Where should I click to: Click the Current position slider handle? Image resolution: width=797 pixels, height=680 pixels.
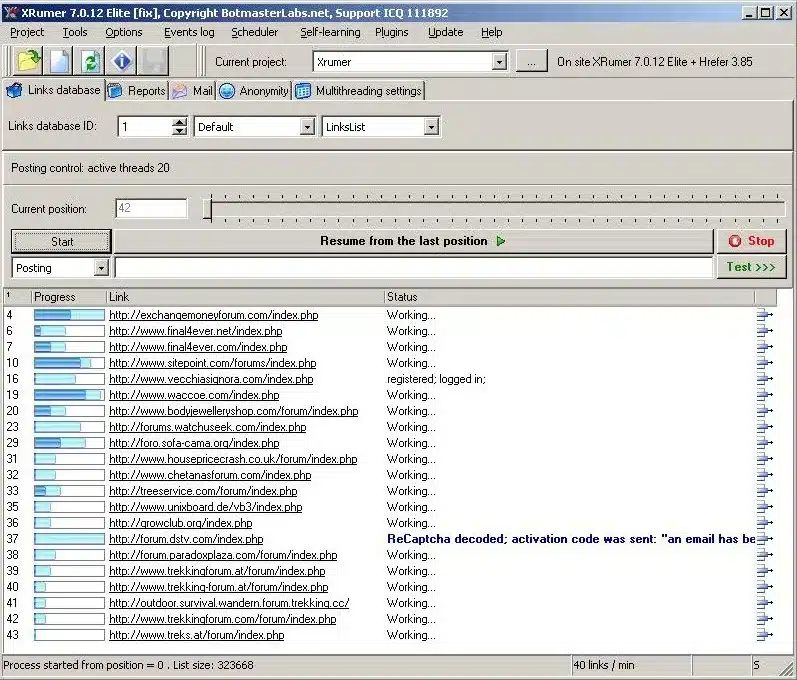[x=207, y=209]
